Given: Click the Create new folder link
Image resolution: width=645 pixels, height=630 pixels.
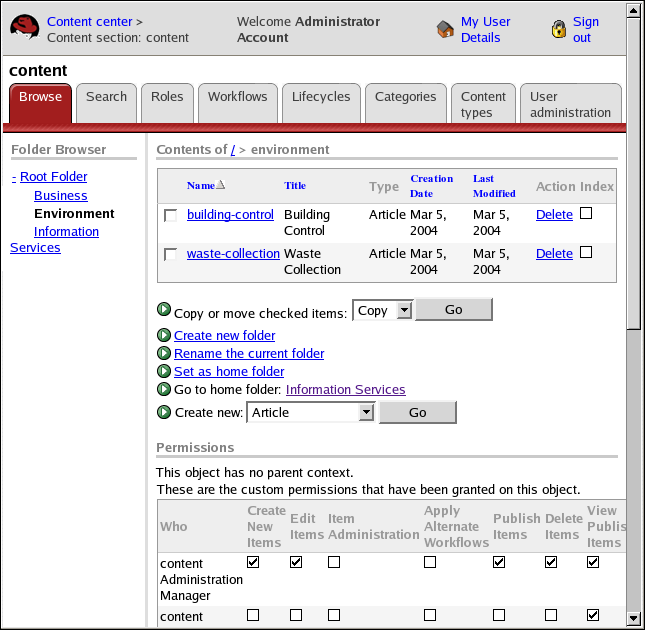Looking at the screenshot, I should pos(225,336).
